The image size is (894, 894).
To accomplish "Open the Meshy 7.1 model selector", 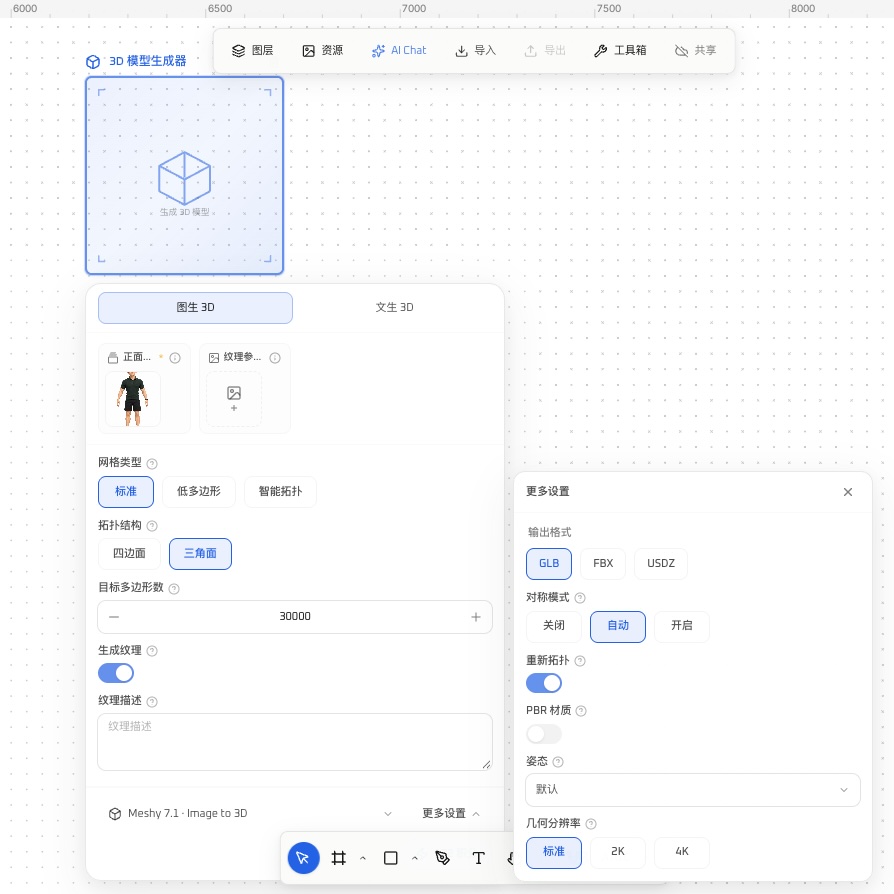I will tap(250, 814).
